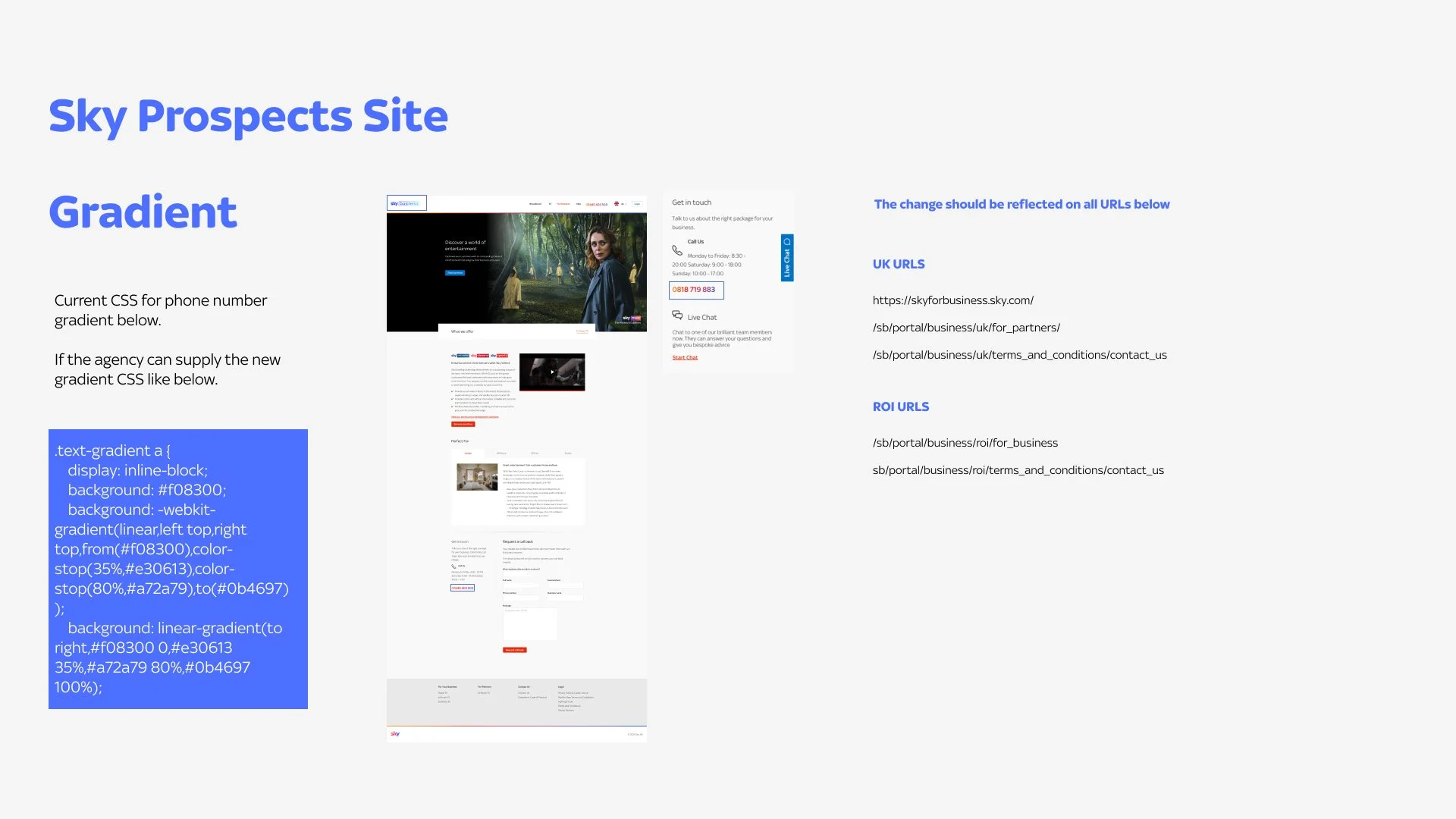Click the small phone icon in lower Get in touch
This screenshot has height=819, width=1456.
coord(453,566)
